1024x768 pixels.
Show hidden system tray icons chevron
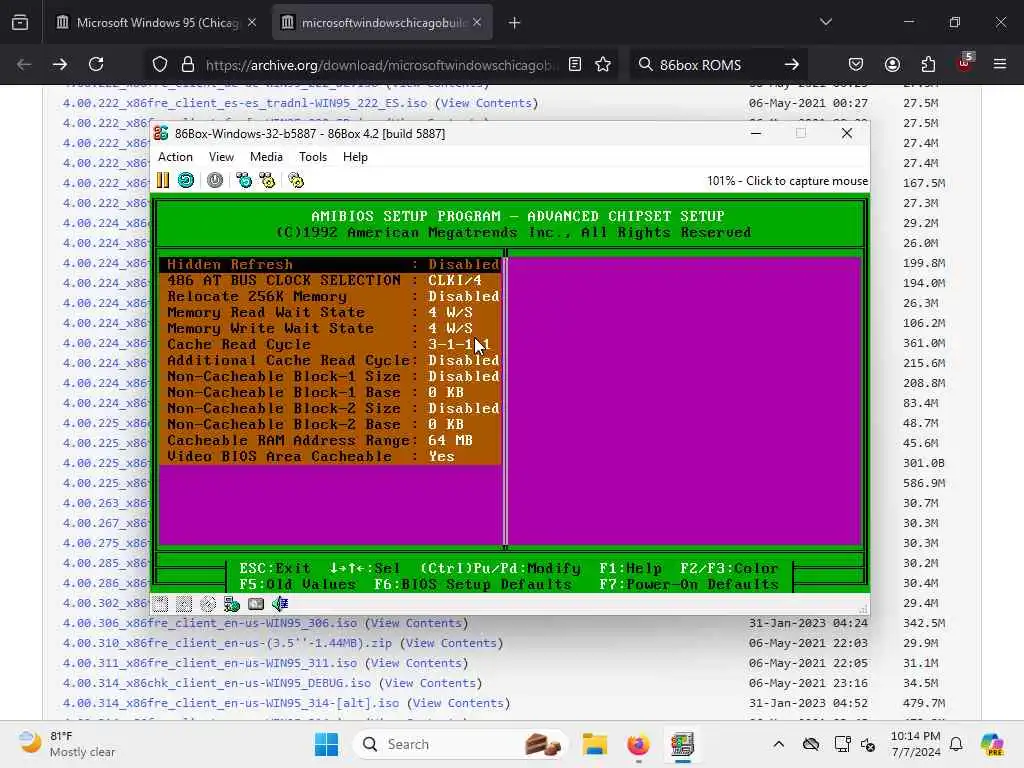(778, 744)
